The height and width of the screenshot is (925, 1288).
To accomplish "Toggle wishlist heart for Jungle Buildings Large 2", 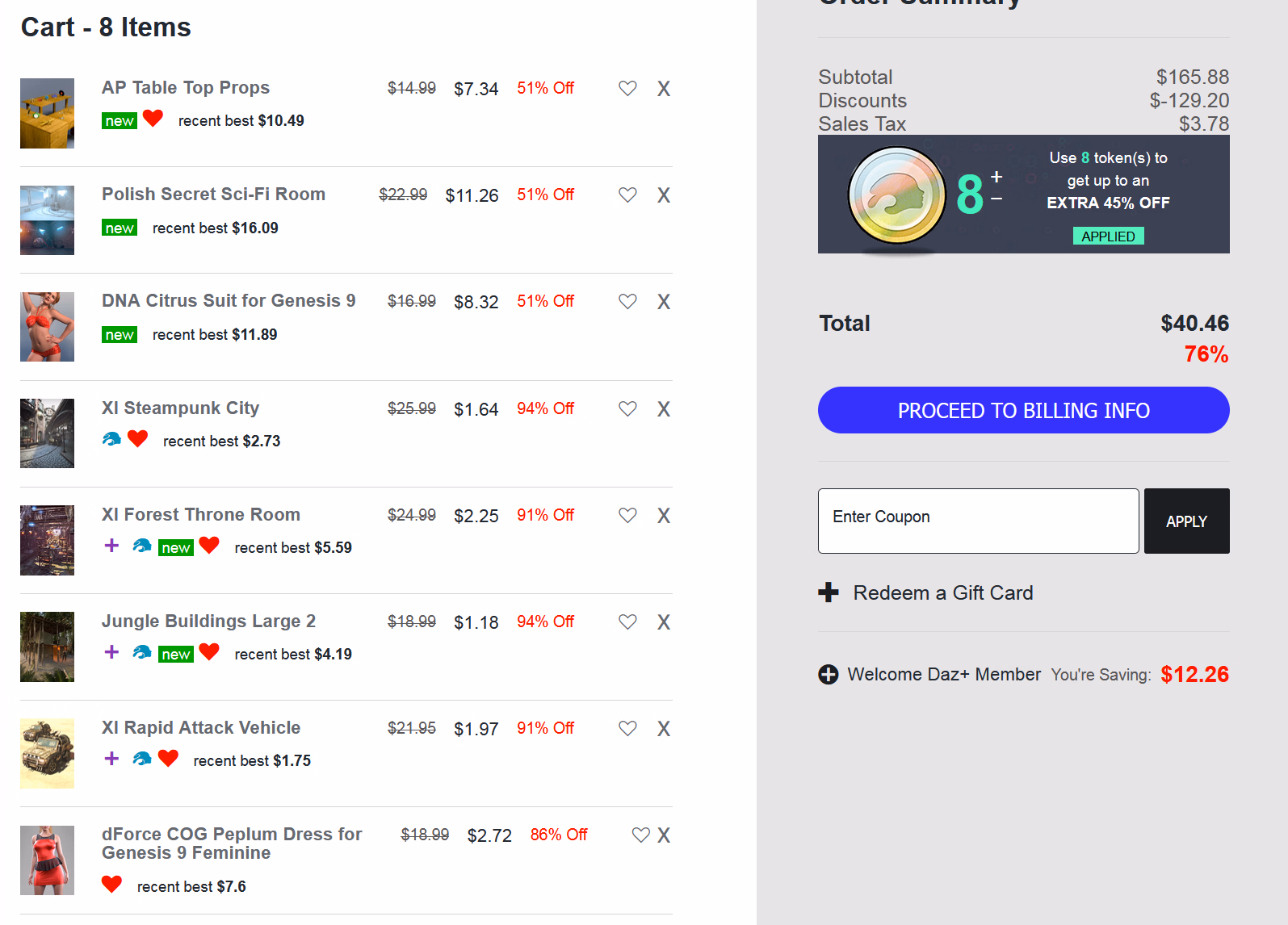I will (627, 622).
